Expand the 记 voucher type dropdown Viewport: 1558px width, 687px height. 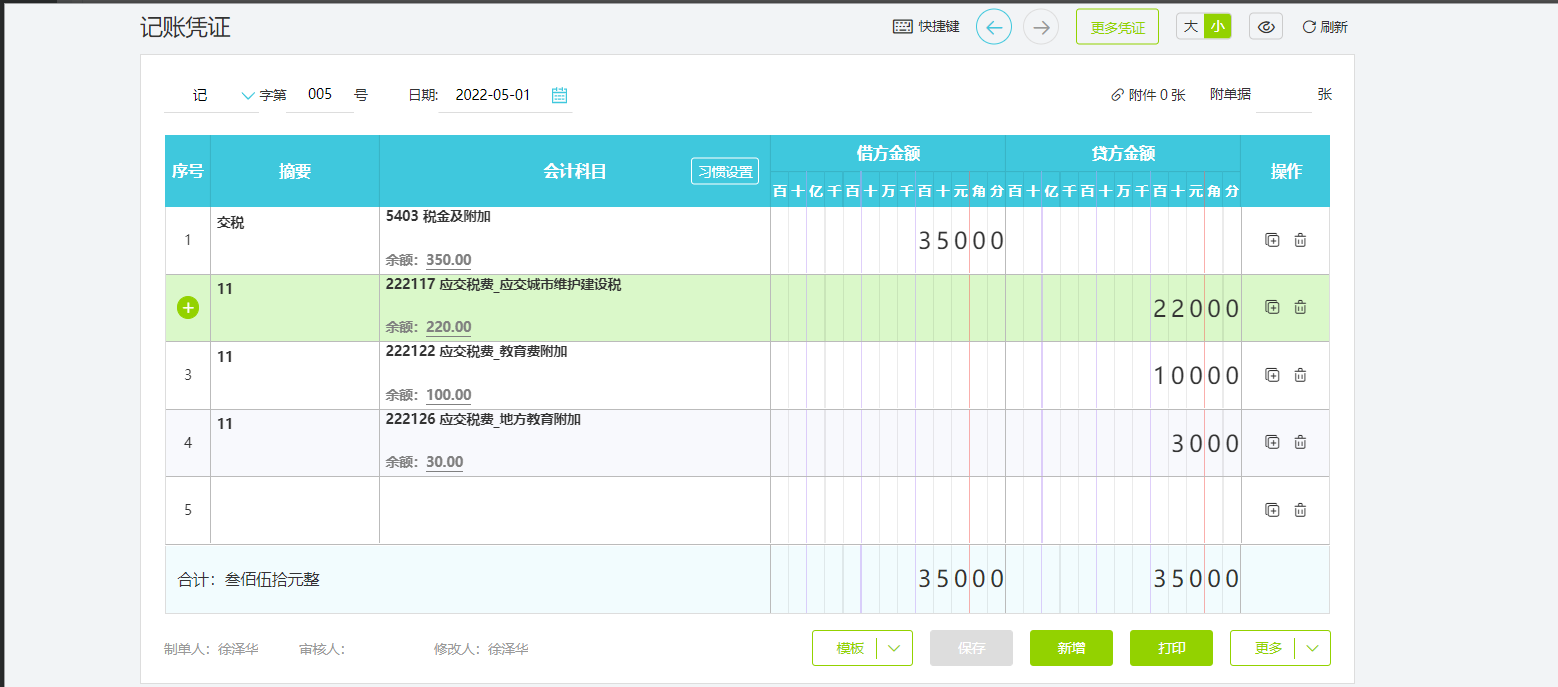pos(248,96)
